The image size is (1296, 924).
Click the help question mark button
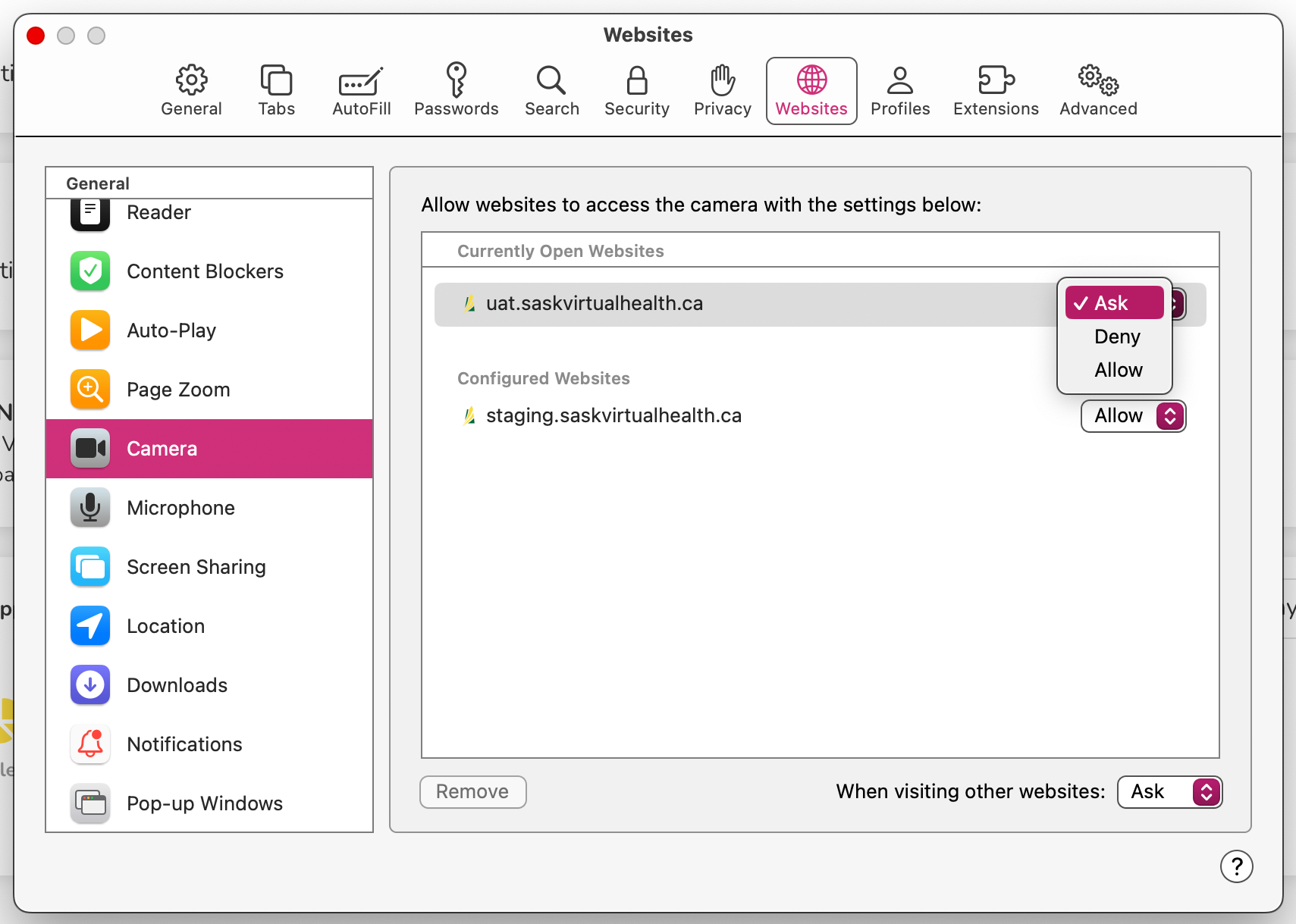(1236, 866)
